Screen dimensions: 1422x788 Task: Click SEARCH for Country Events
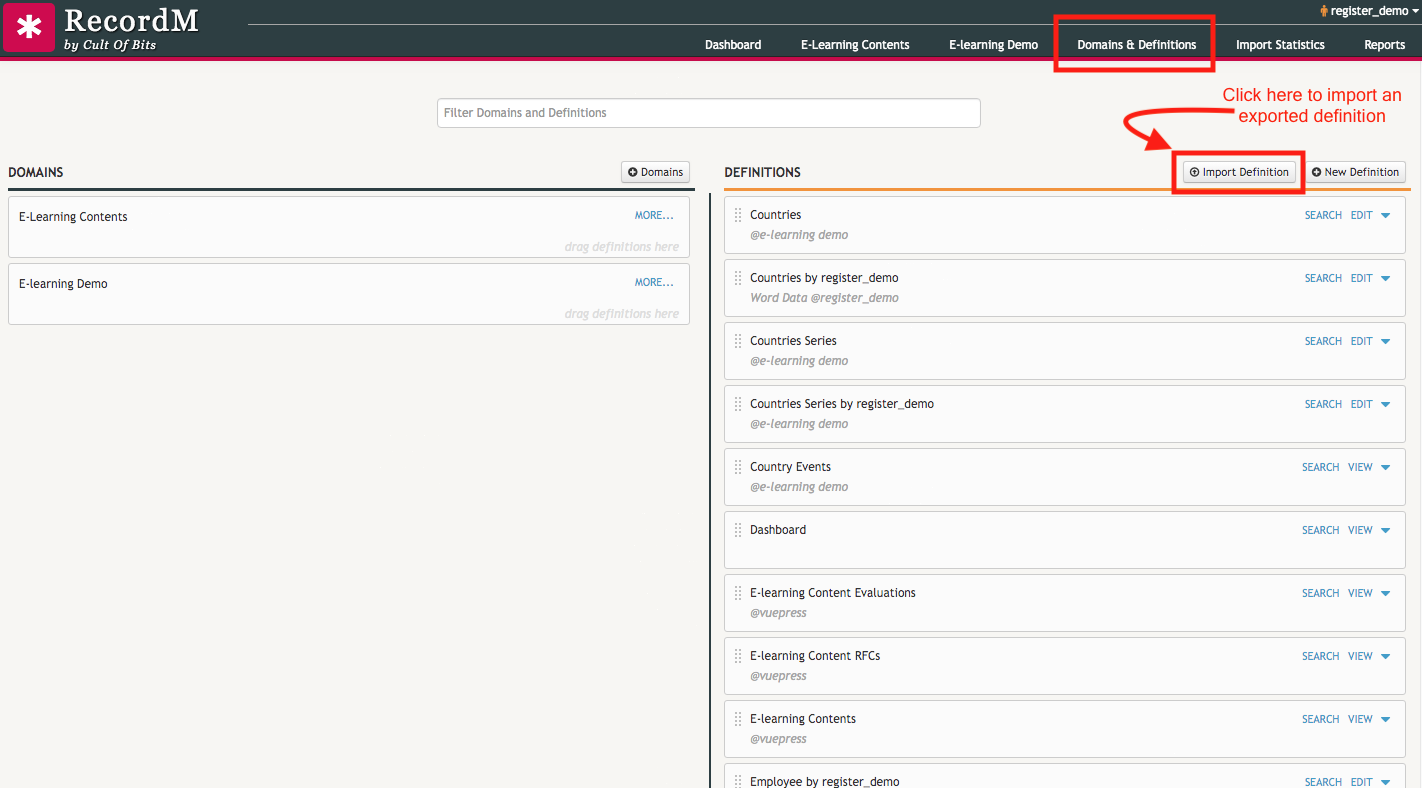click(1320, 467)
